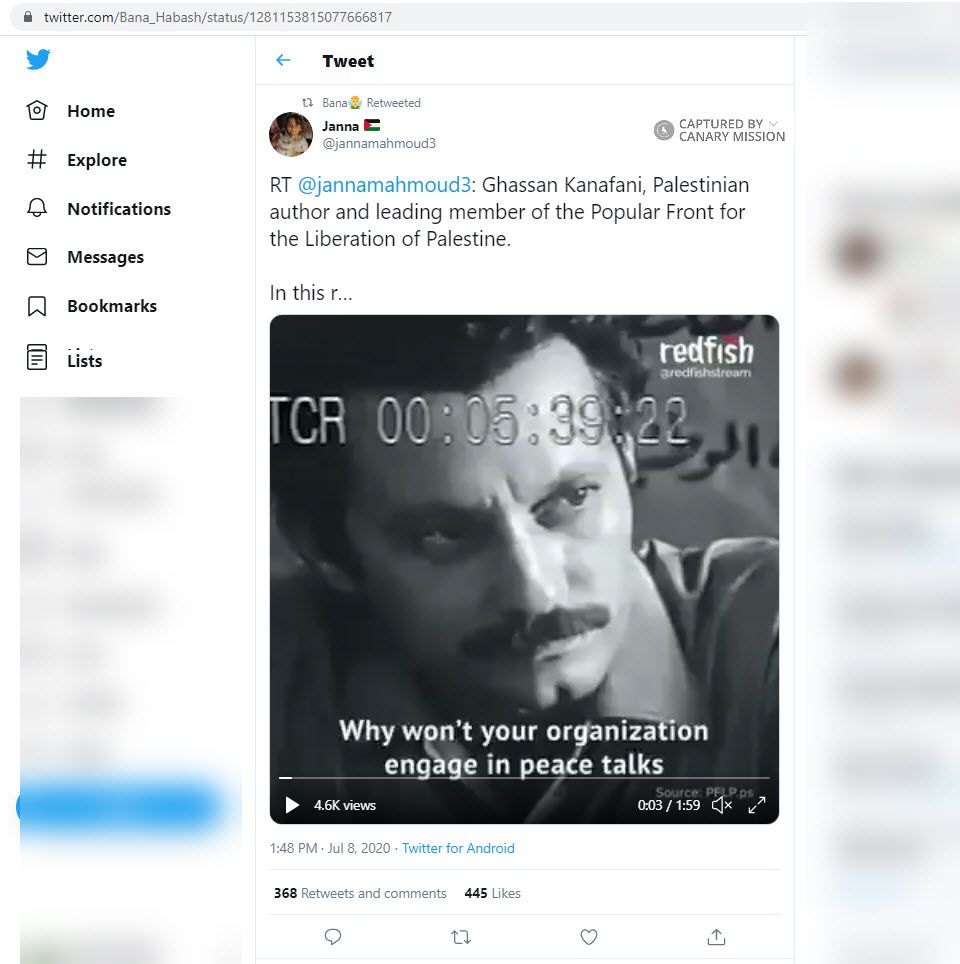Click the Twitter for Android link

point(458,848)
